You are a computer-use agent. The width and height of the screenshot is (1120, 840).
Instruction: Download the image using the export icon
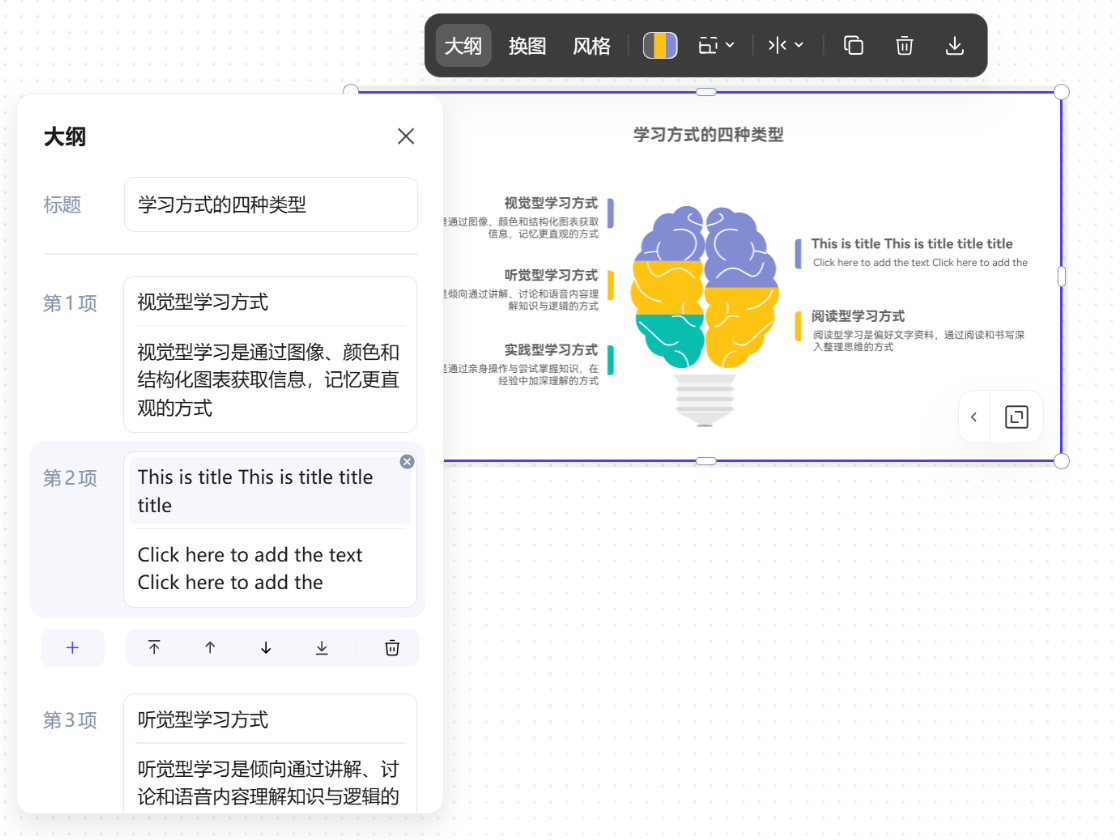point(954,45)
